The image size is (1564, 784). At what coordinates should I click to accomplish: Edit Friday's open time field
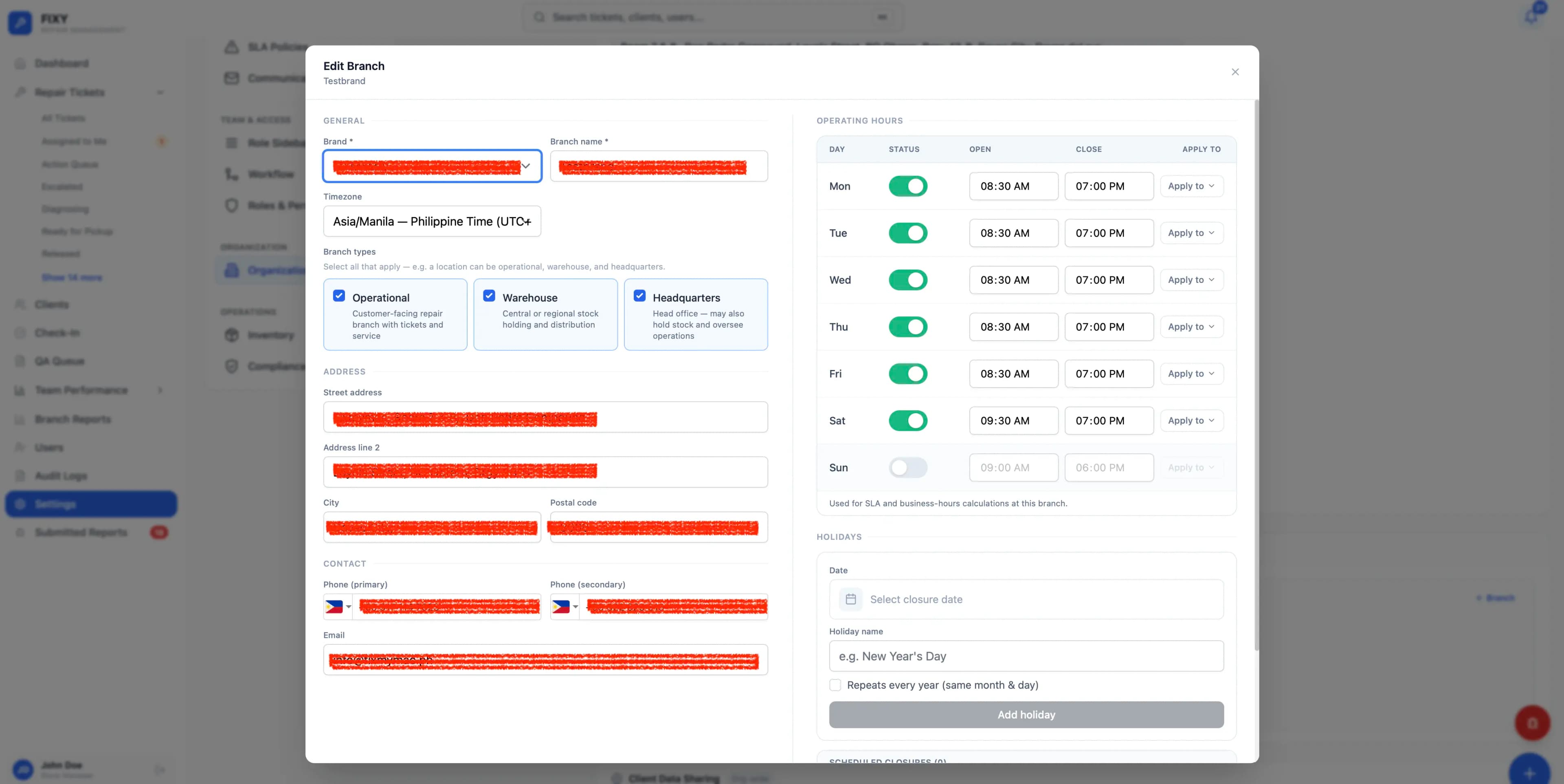tap(1013, 374)
